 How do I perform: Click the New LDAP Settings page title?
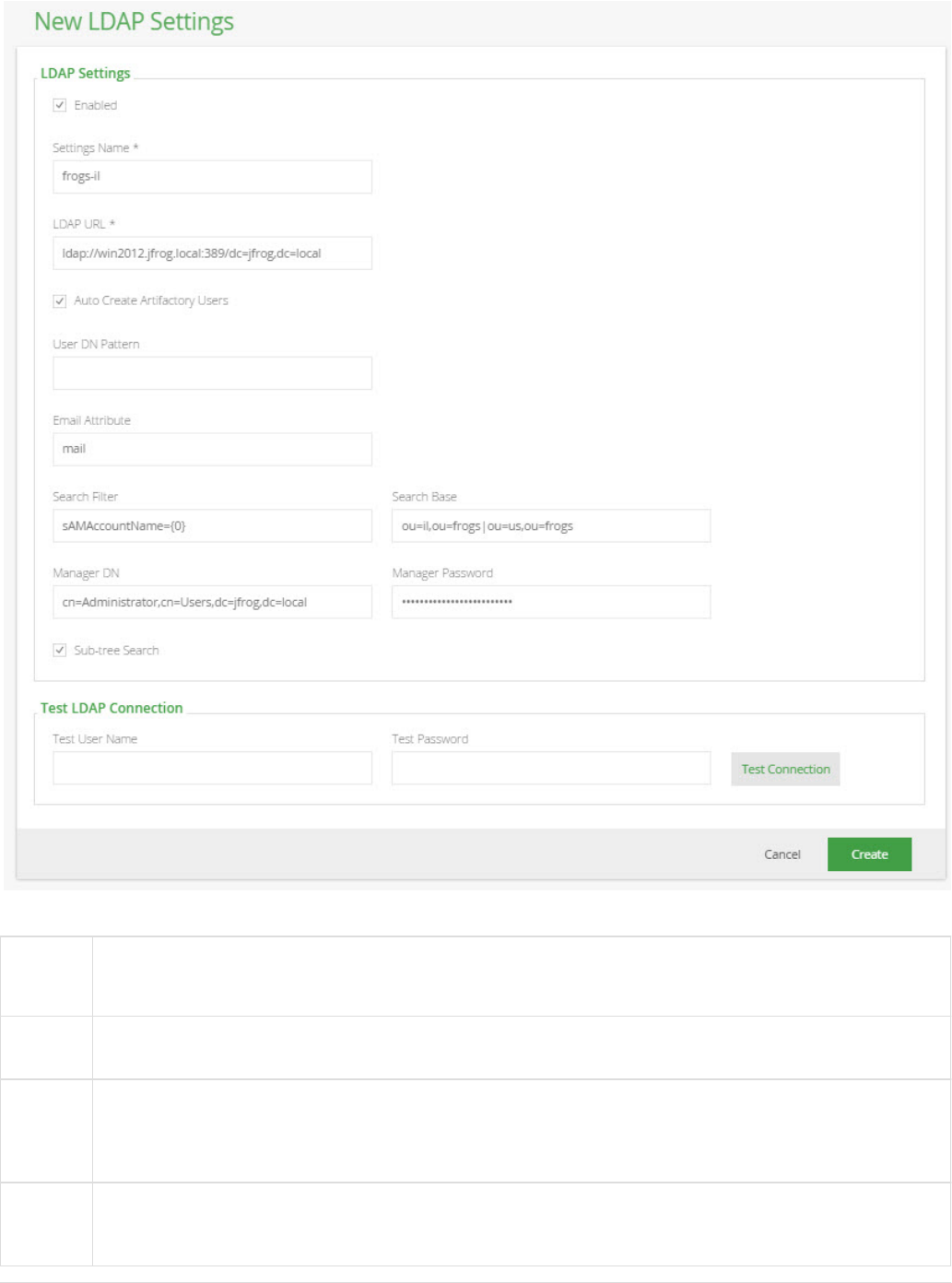click(134, 22)
